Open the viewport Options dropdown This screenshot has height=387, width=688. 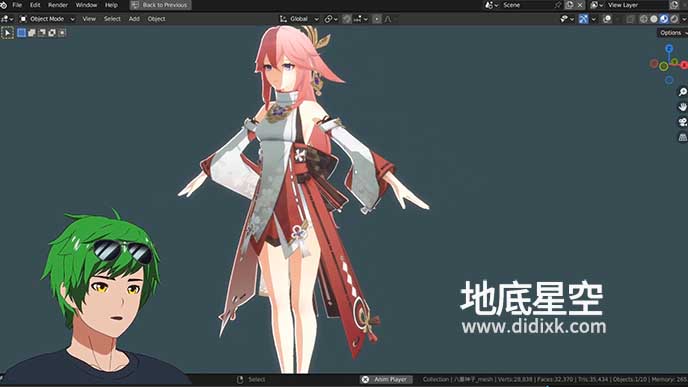click(x=673, y=33)
